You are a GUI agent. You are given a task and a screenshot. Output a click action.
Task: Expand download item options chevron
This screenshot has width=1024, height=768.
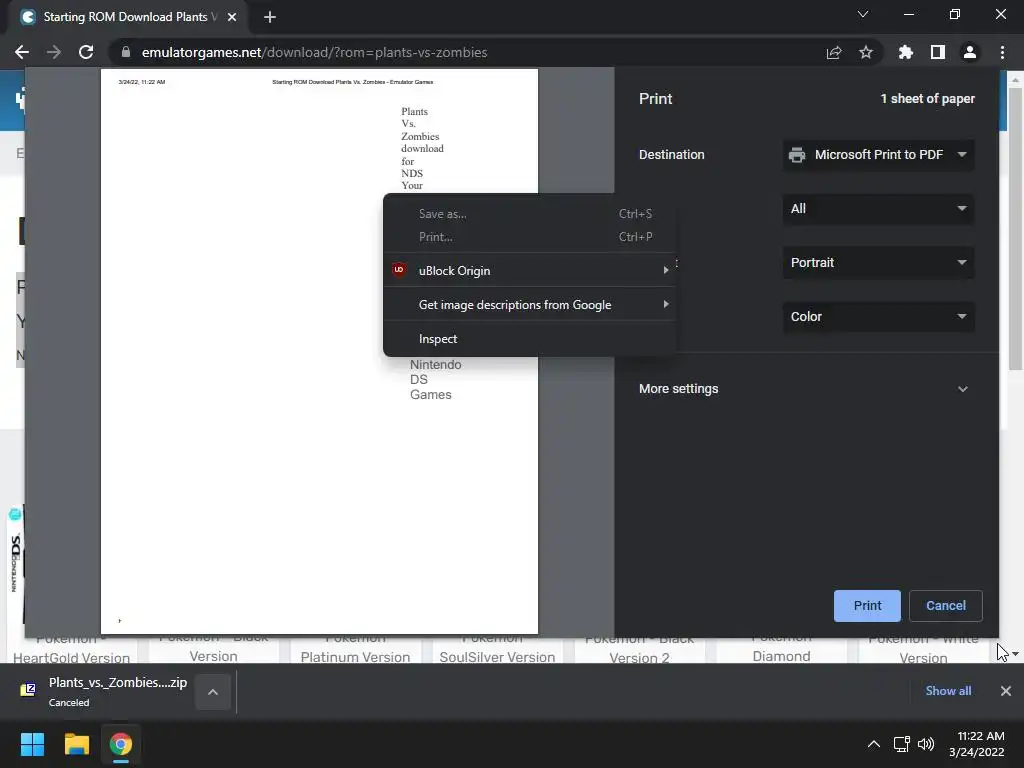pyautogui.click(x=213, y=692)
